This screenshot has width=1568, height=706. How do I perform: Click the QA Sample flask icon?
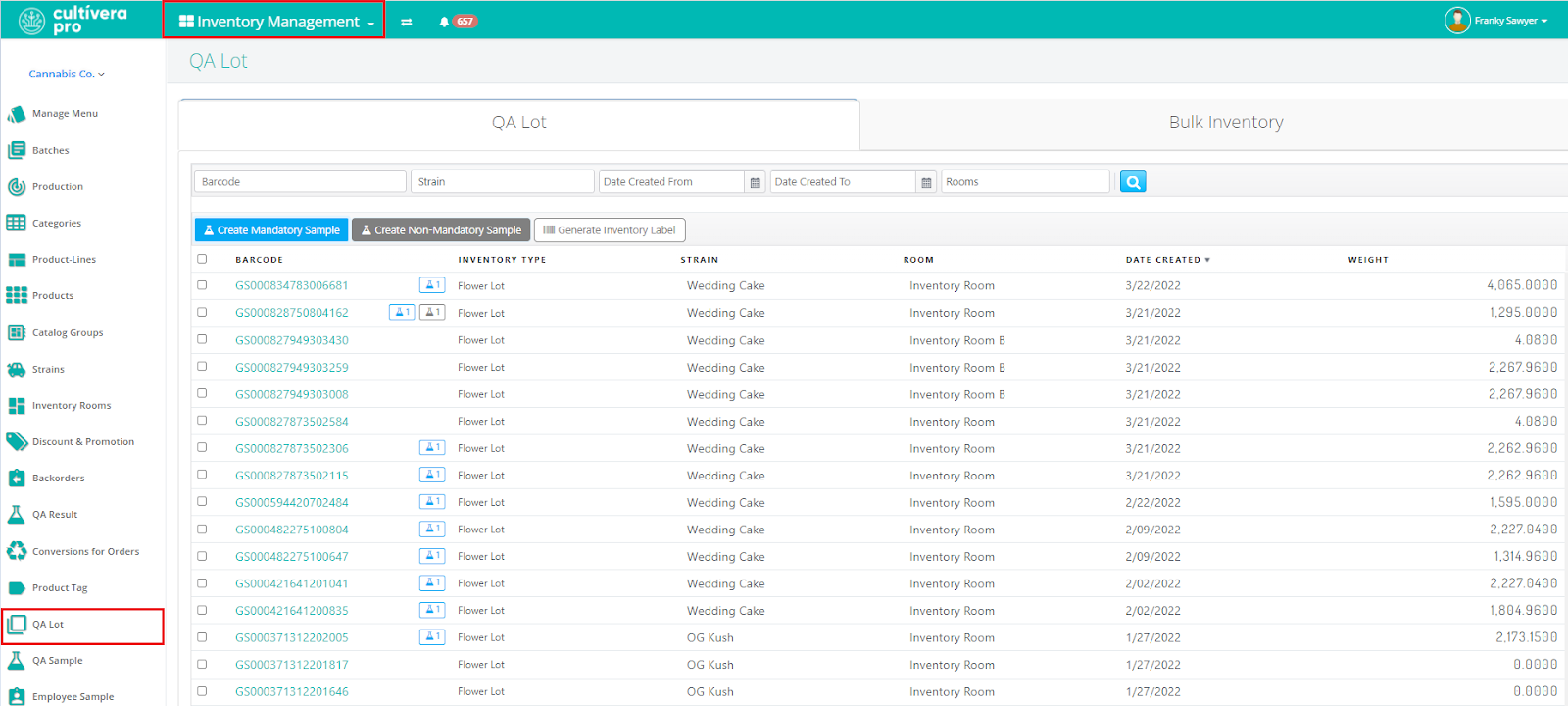click(x=17, y=660)
